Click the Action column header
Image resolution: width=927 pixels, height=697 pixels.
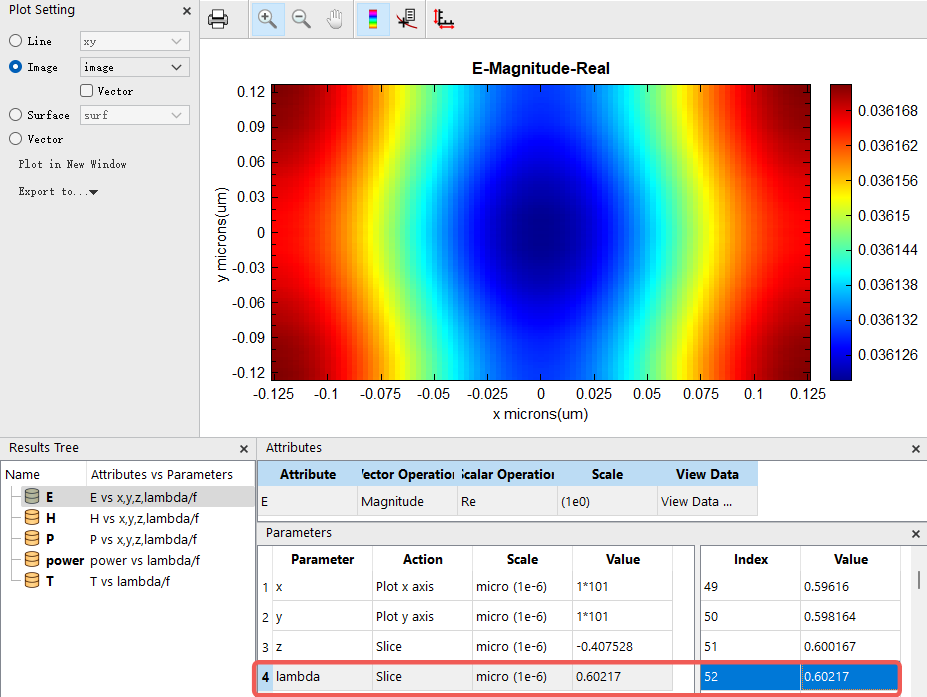pos(423,559)
